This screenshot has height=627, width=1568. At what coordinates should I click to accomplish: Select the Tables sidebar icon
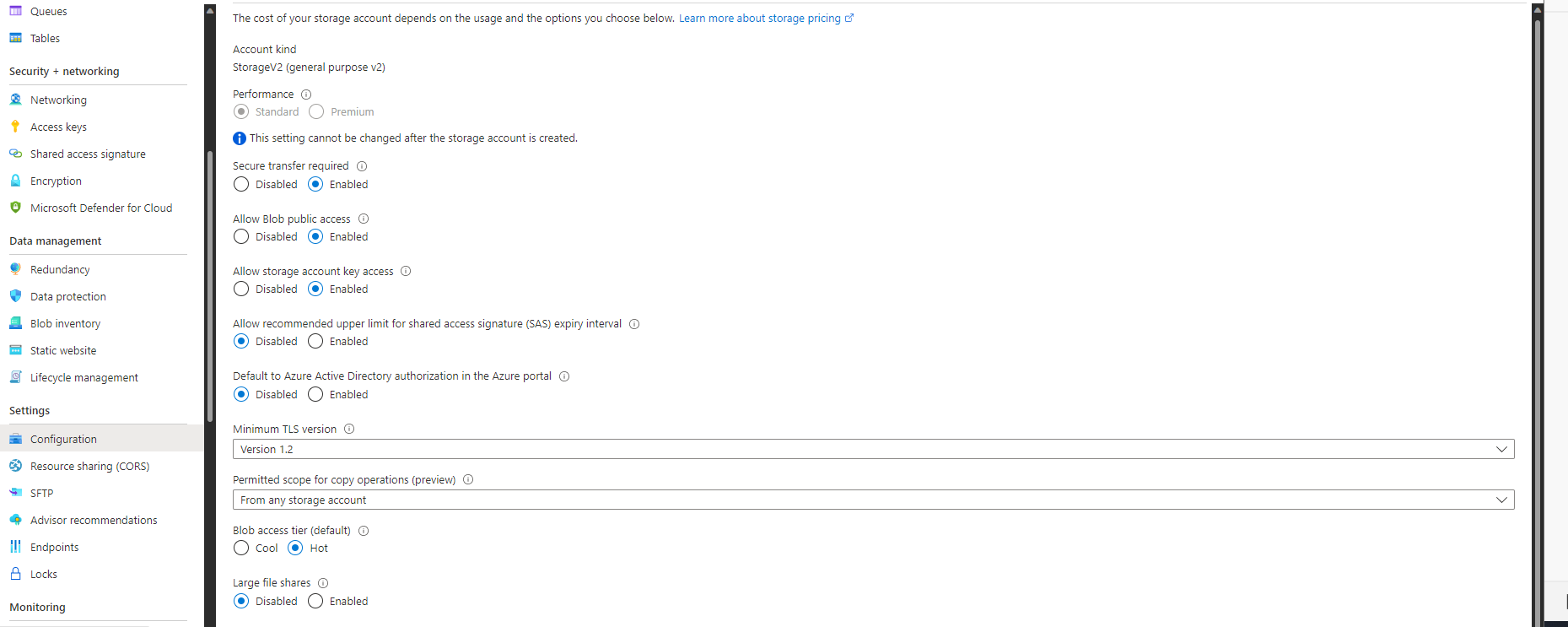tap(15, 38)
